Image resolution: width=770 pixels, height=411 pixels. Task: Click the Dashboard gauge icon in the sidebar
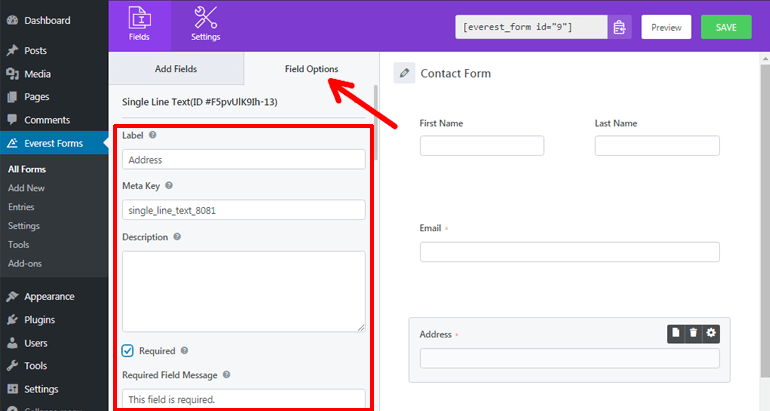[x=12, y=20]
